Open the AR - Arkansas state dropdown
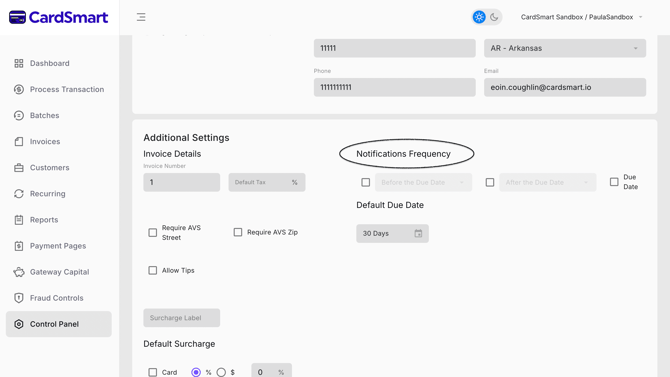 coord(565,48)
